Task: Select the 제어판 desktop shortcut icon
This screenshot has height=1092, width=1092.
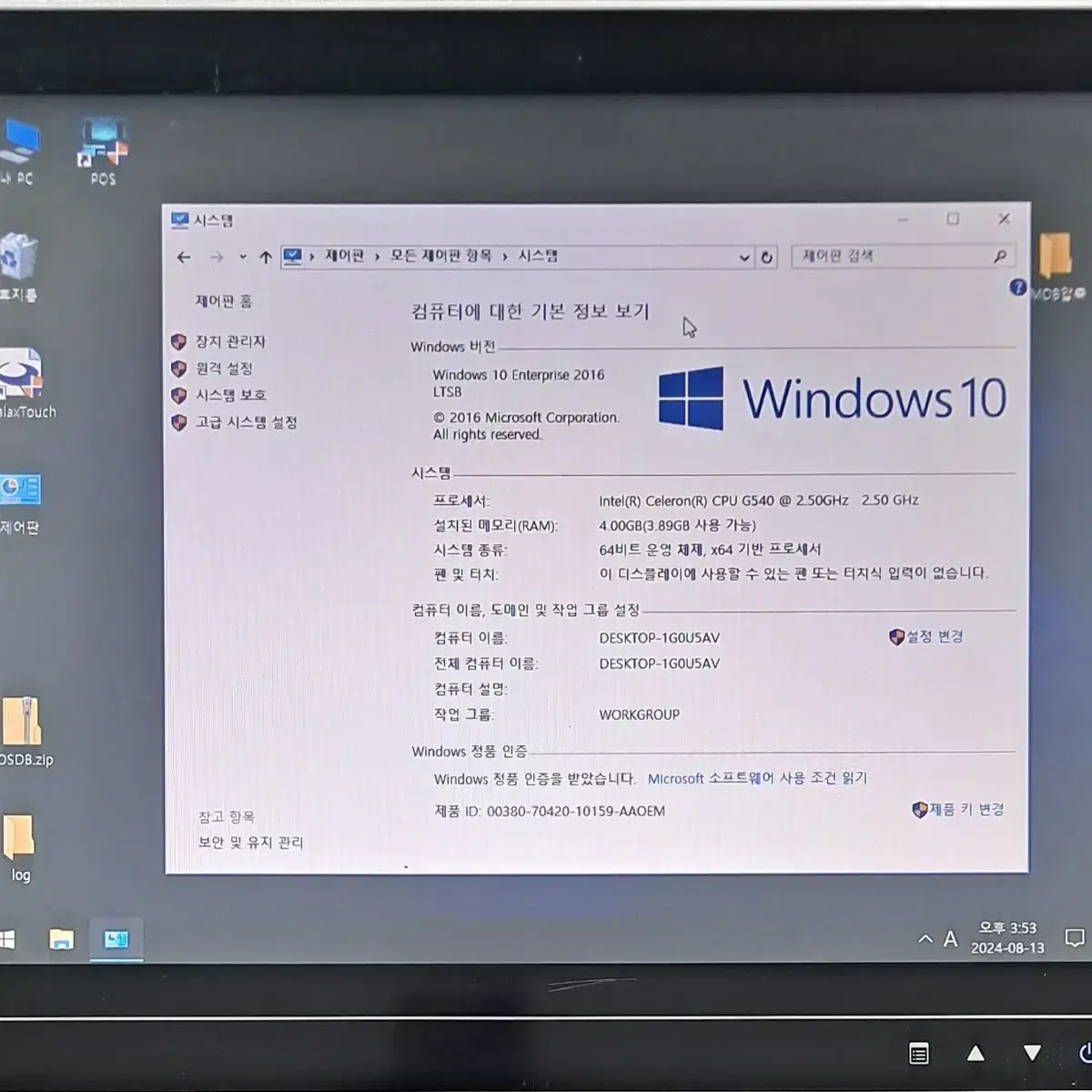Action: pos(20,502)
